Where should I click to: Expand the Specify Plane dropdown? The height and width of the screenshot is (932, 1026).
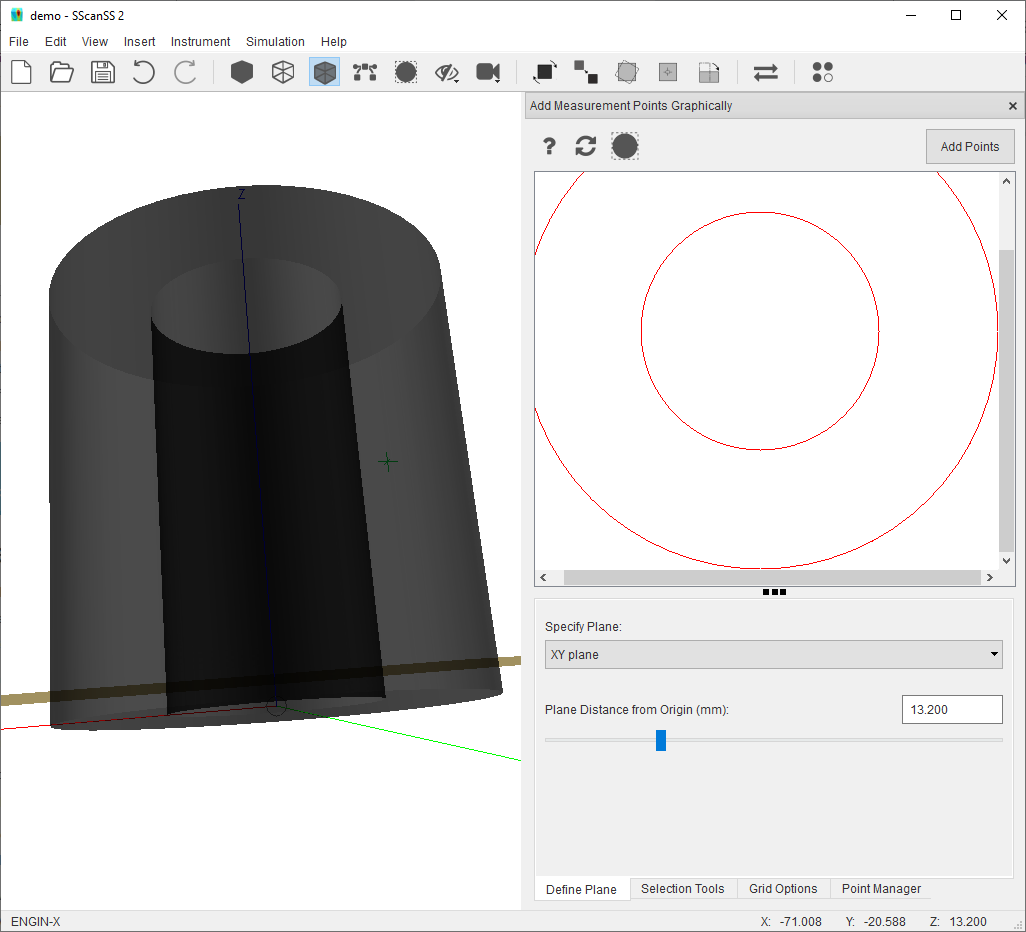click(x=773, y=655)
